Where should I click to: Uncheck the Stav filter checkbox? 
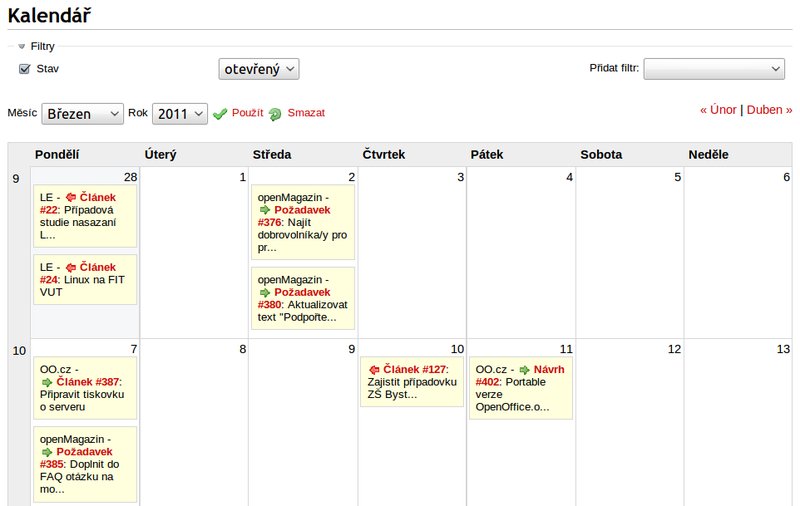[x=24, y=69]
